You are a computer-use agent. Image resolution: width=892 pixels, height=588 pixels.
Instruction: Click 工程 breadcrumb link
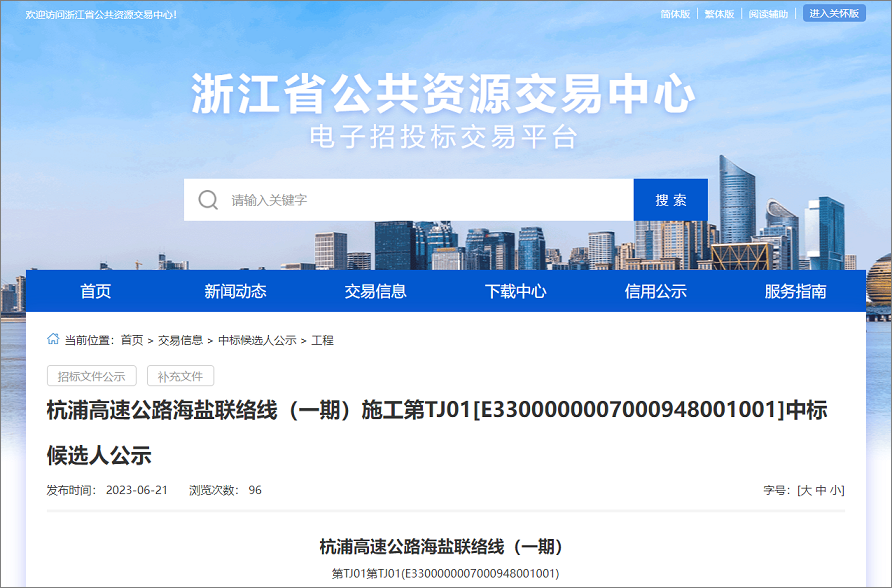[x=322, y=341]
